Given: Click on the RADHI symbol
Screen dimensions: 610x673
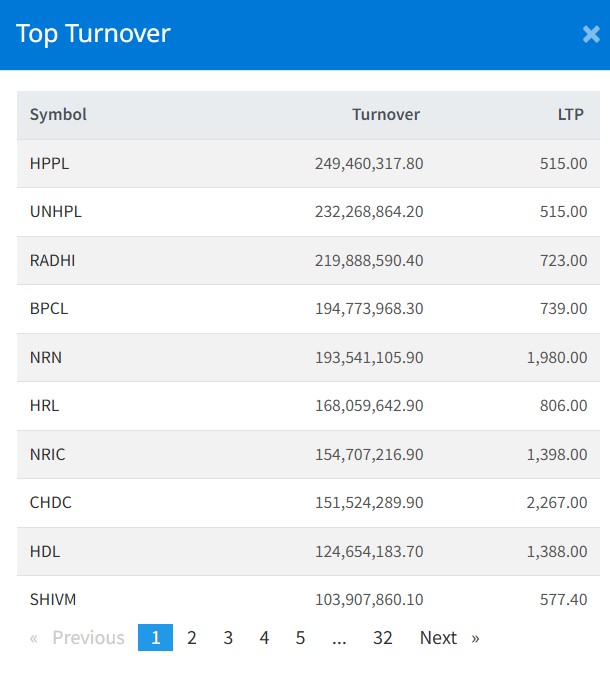Looking at the screenshot, I should click(53, 260).
